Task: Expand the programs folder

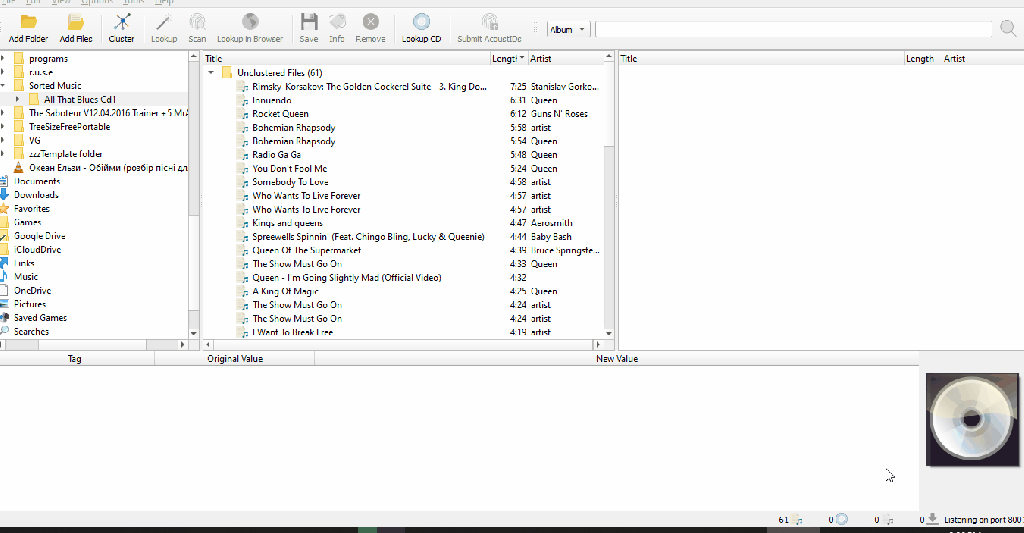Action: click(4, 59)
